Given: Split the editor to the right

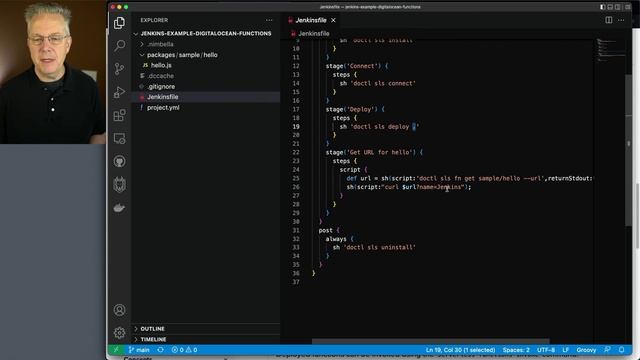Looking at the screenshot, I should pyautogui.click(x=609, y=20).
